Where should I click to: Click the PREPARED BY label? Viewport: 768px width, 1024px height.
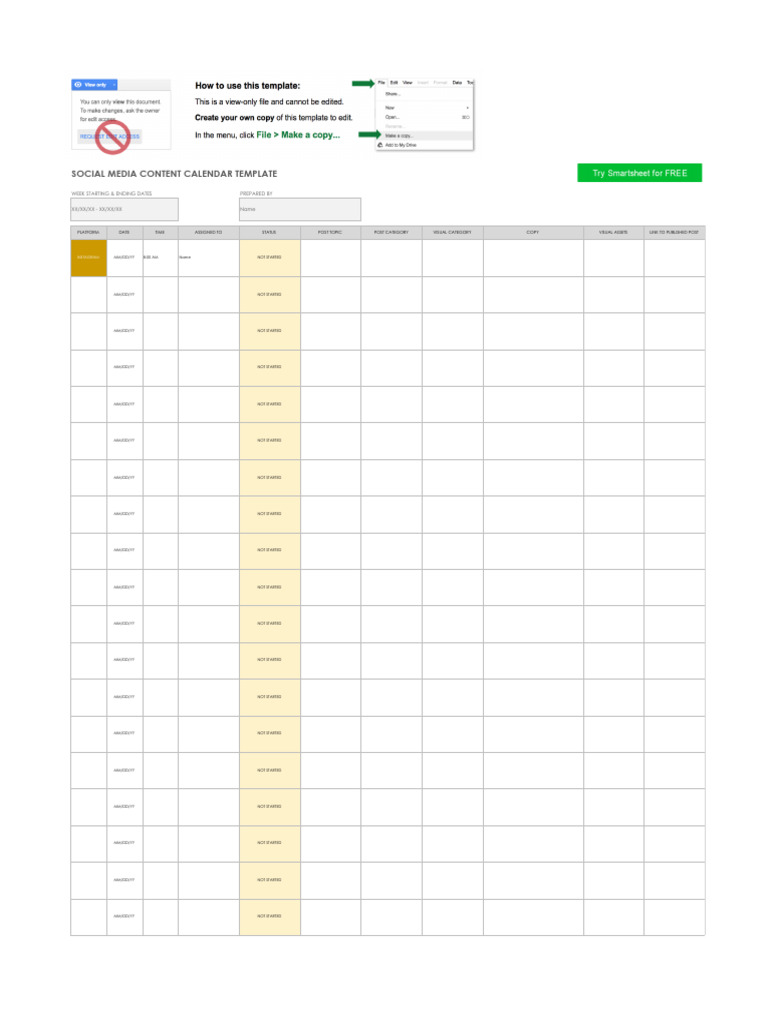(256, 194)
